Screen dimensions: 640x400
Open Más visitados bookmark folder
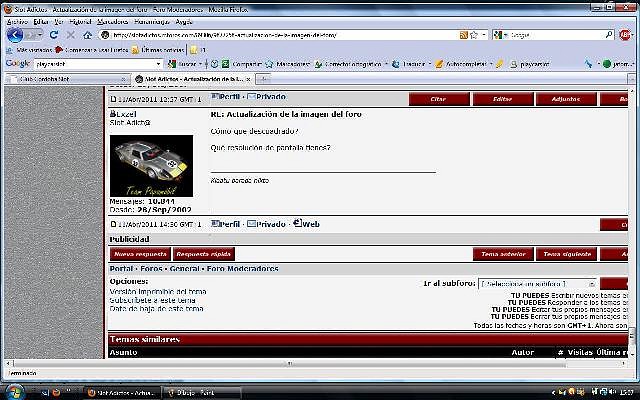(29, 50)
